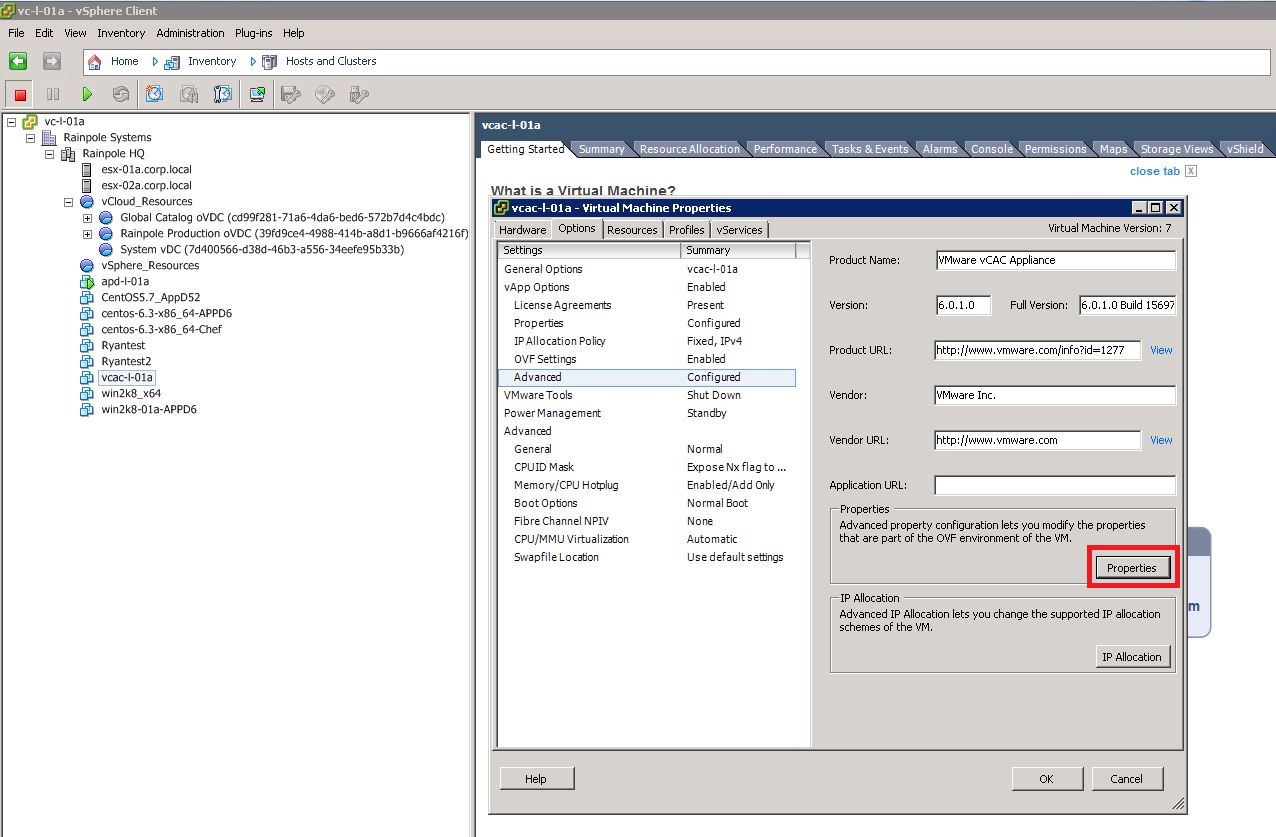Click the Reset virtual machine toolbar icon
The height and width of the screenshot is (837, 1276).
[x=121, y=94]
